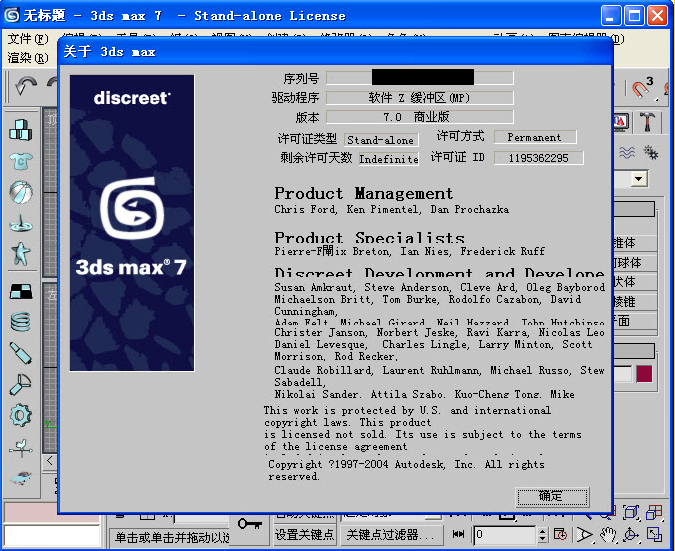Select reactor Plane checkered icon
The height and width of the screenshot is (551, 675).
pos(21,291)
